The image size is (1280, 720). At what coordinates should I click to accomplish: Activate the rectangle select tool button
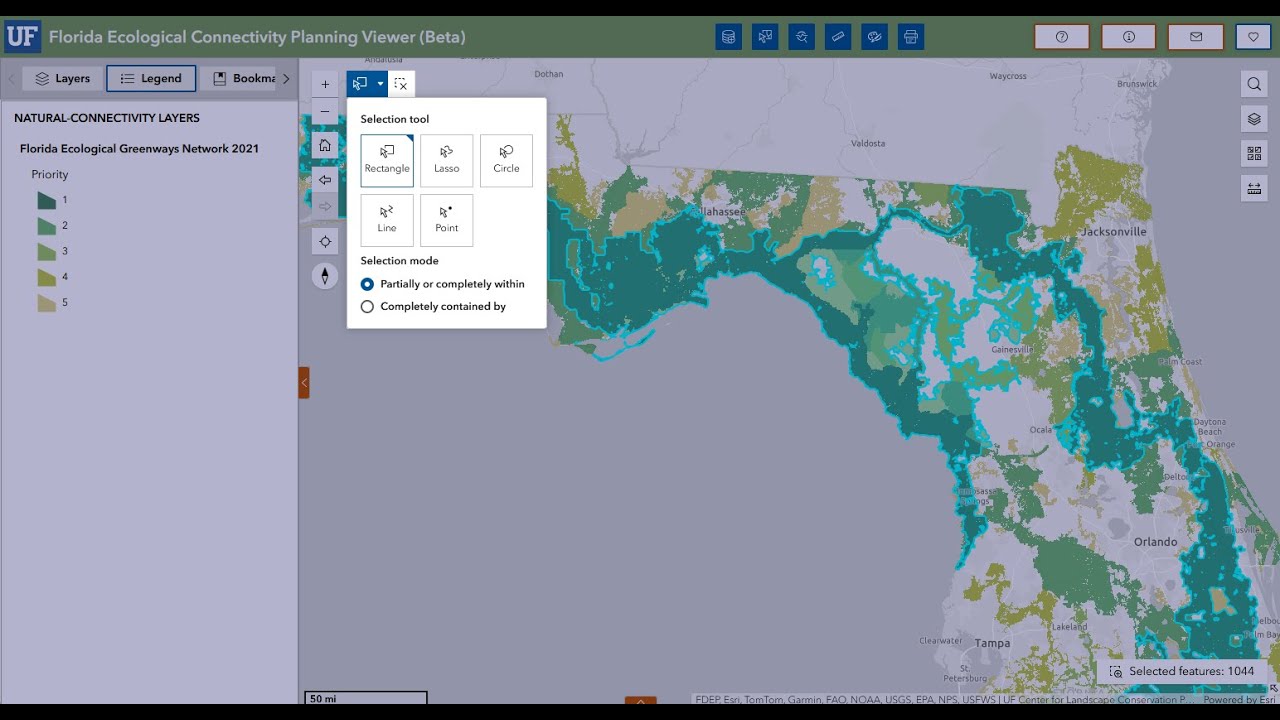point(360,84)
